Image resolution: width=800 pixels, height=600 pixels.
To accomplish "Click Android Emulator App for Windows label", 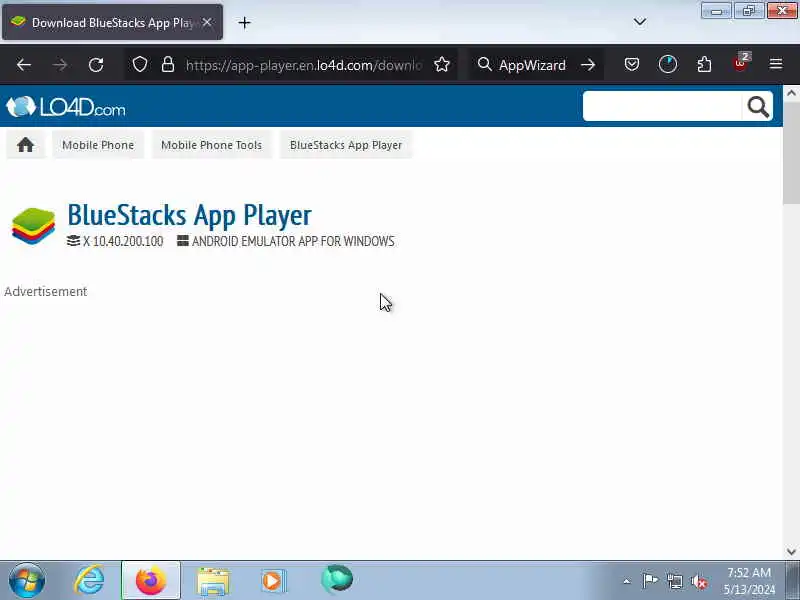I will pos(293,241).
